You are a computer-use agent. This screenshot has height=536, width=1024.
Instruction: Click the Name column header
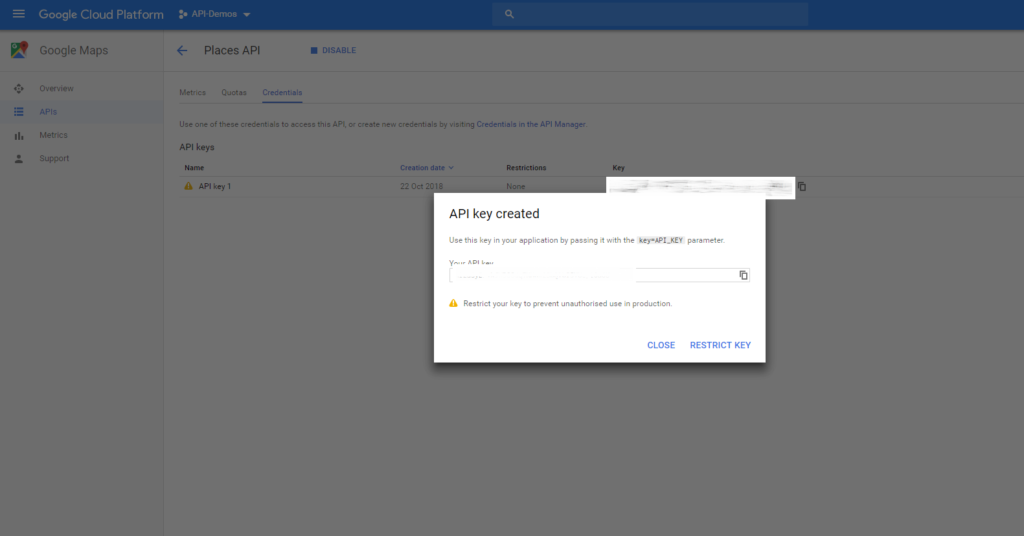coord(194,168)
